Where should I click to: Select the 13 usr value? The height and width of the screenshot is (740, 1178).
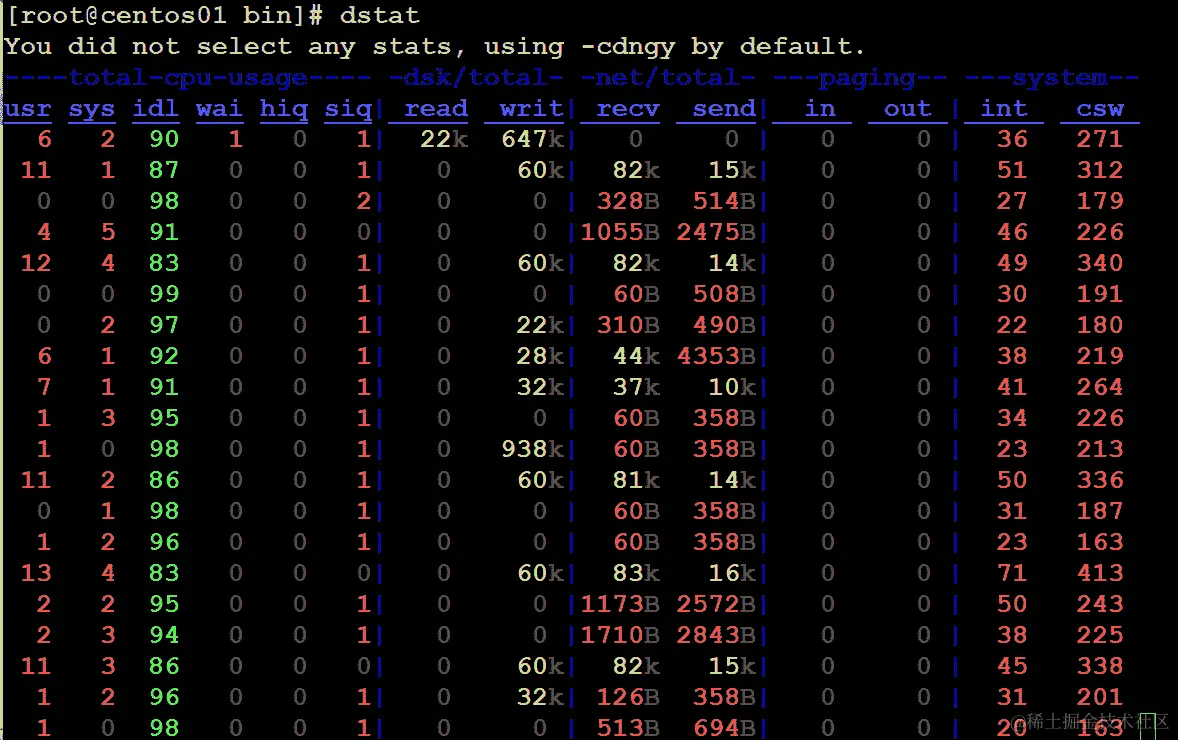click(x=36, y=573)
